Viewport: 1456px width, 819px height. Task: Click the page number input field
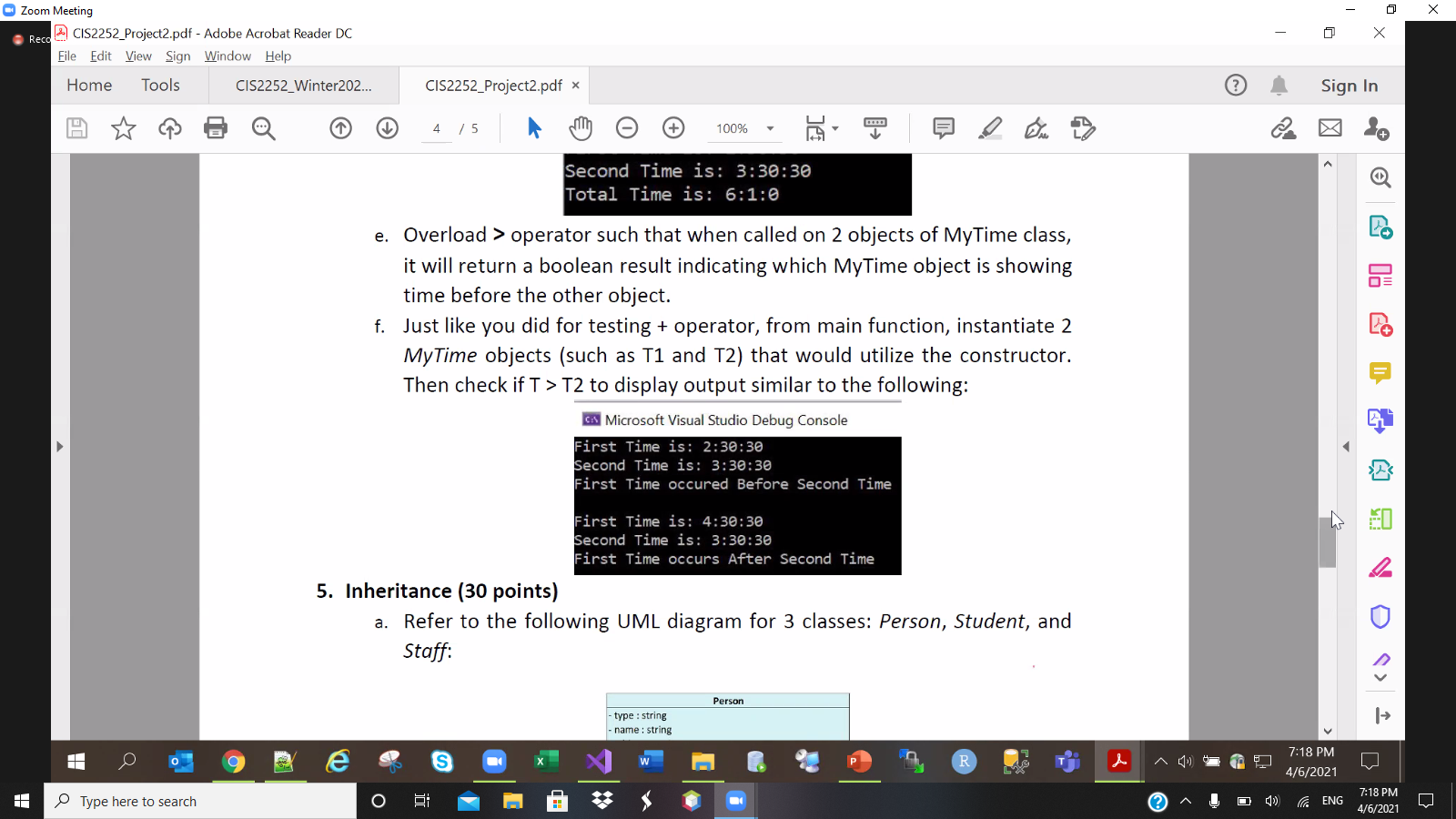(435, 128)
